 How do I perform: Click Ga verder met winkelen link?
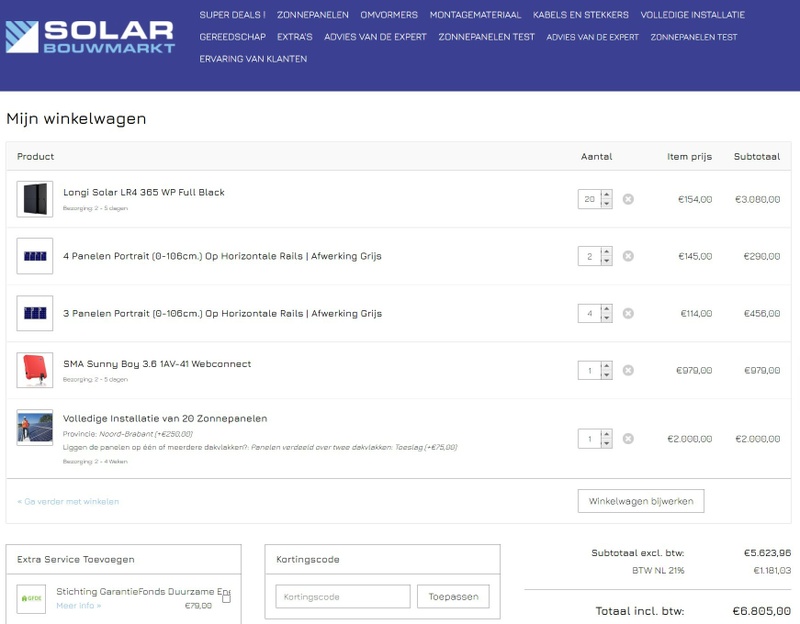[x=68, y=502]
